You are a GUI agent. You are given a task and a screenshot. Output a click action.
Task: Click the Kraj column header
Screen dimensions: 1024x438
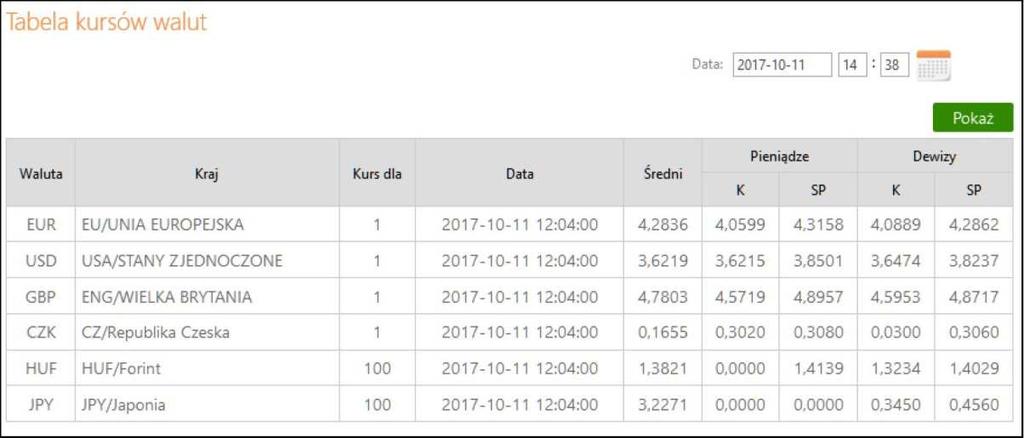(x=207, y=173)
